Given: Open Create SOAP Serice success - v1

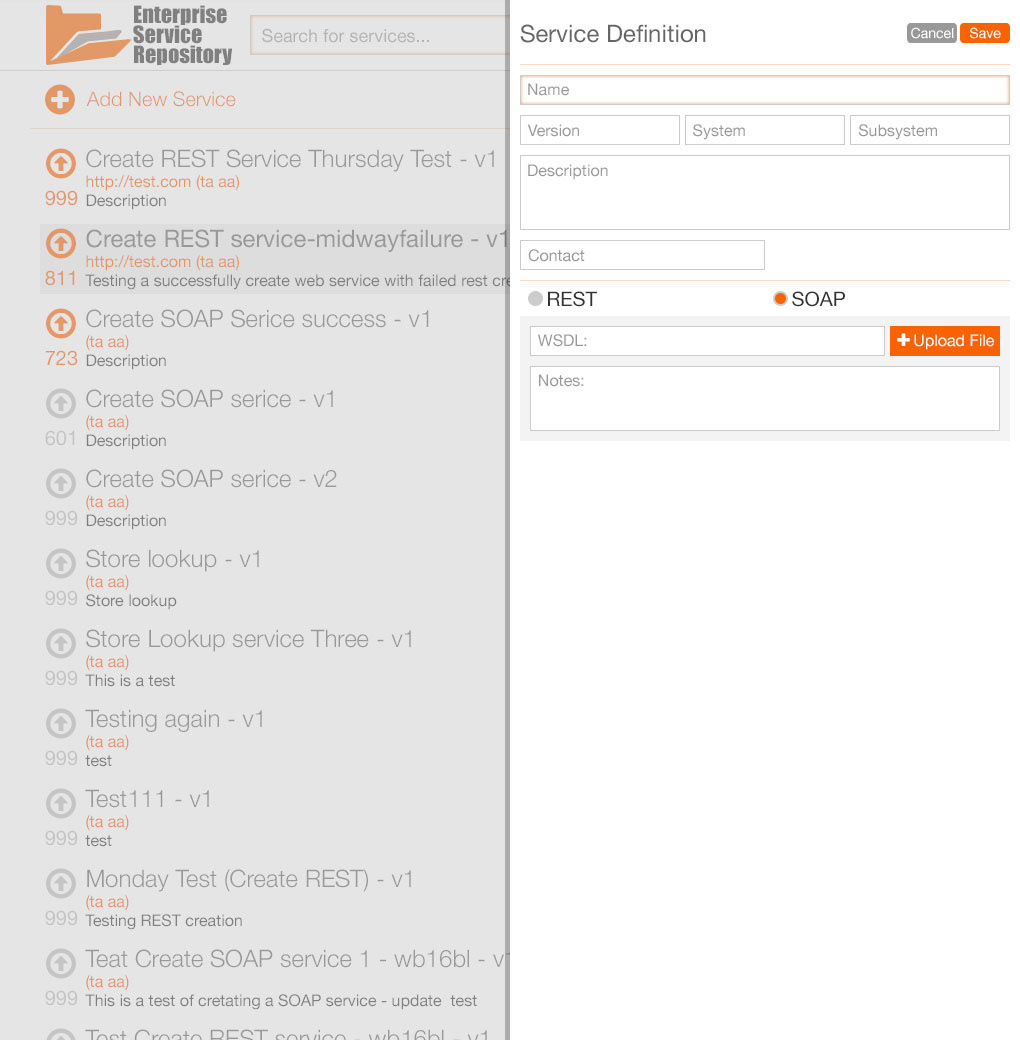Looking at the screenshot, I should [258, 319].
